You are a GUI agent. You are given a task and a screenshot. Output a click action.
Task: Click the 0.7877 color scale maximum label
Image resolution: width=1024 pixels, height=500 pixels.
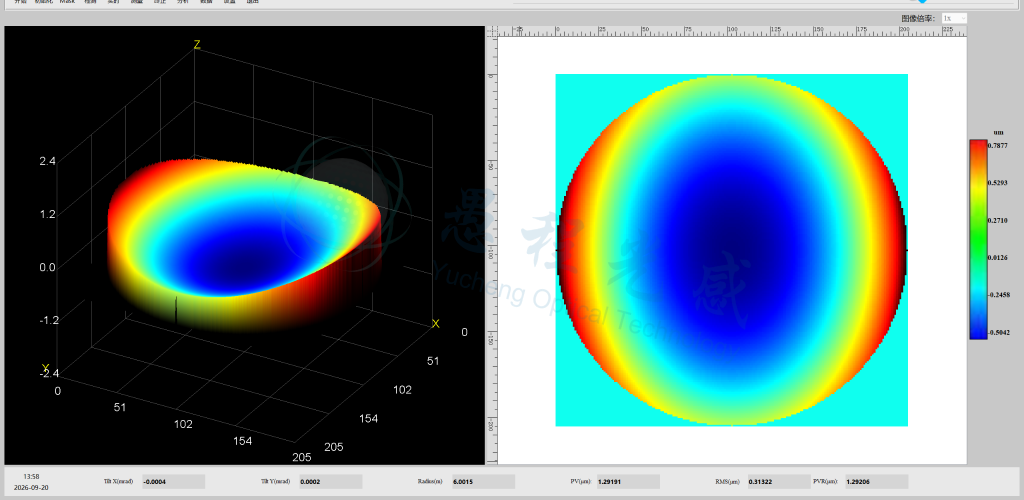997,146
